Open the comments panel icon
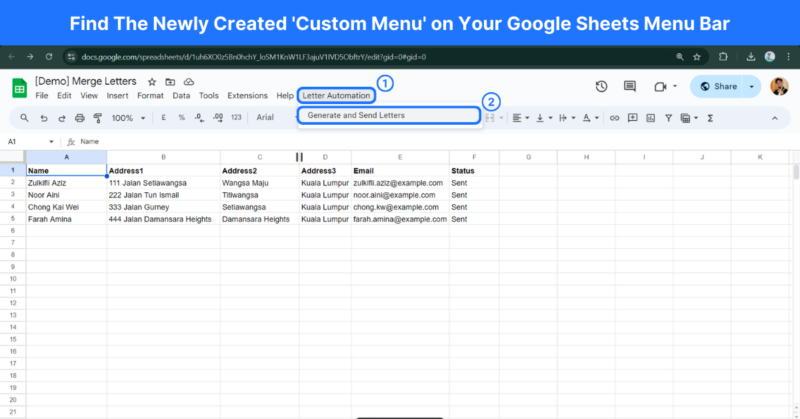This screenshot has width=800, height=419. (x=630, y=86)
